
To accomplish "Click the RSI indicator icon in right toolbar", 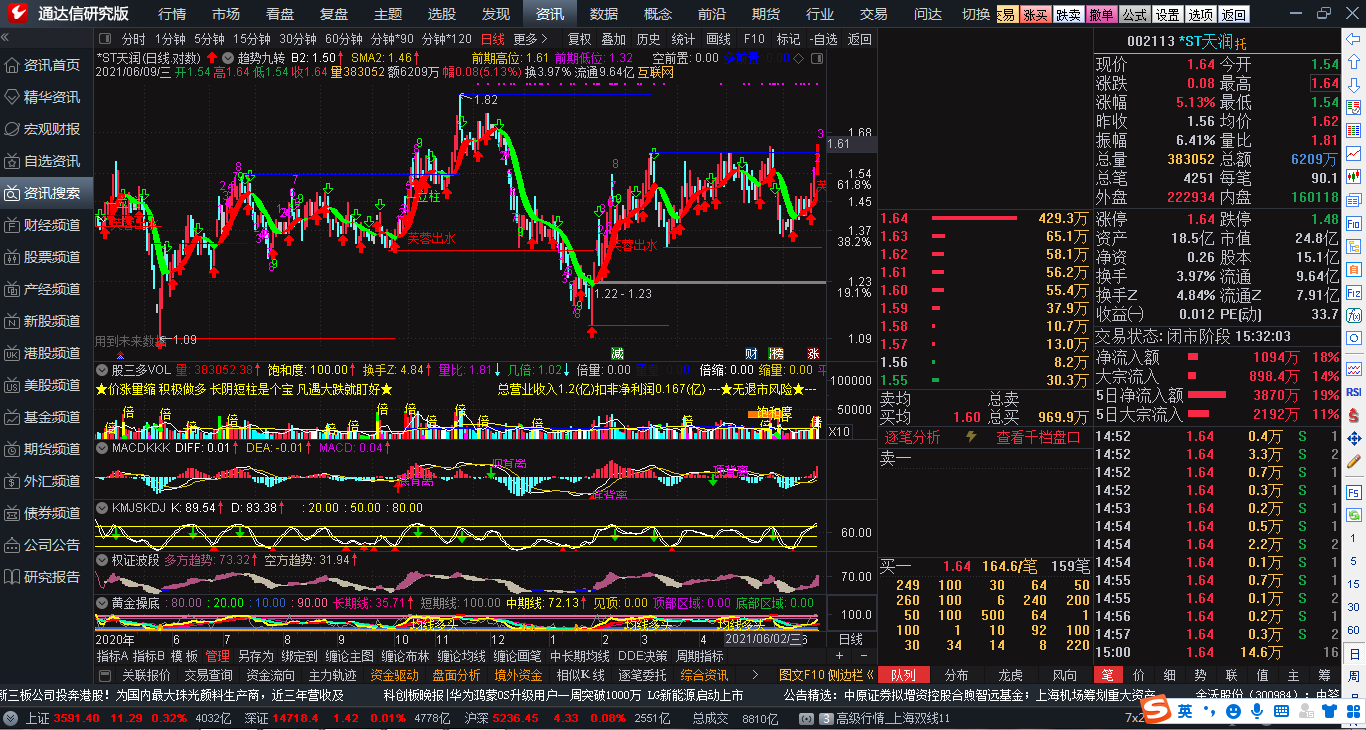I will pyautogui.click(x=1353, y=392).
